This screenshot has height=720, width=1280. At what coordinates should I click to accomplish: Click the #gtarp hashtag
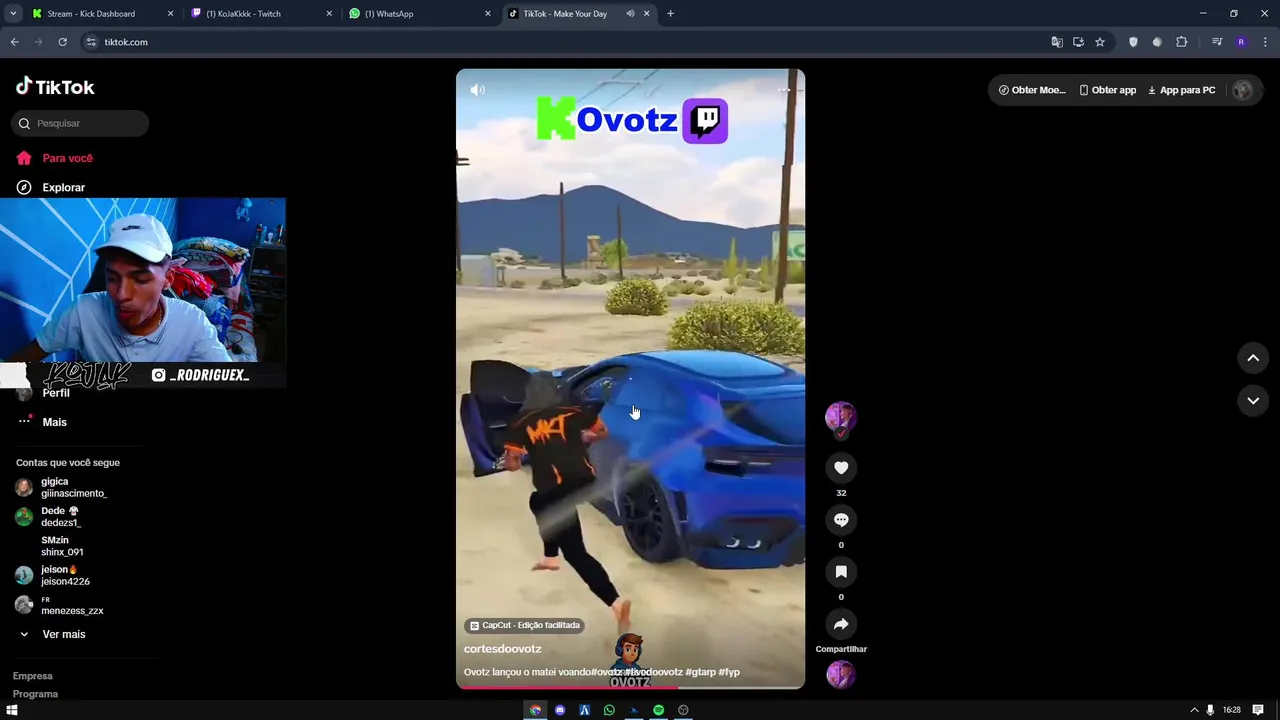tap(700, 672)
